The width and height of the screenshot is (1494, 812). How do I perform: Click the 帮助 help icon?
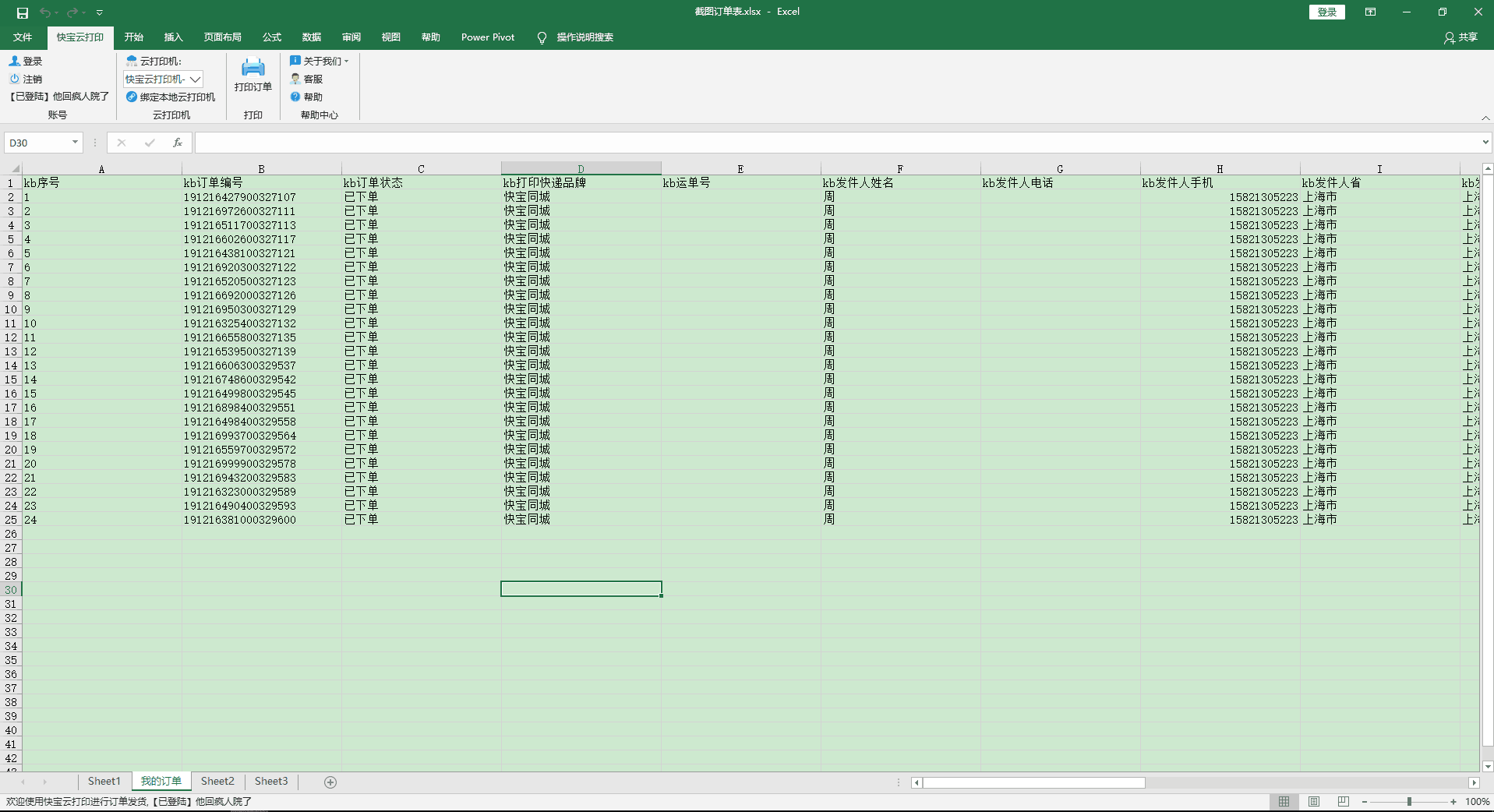point(295,97)
